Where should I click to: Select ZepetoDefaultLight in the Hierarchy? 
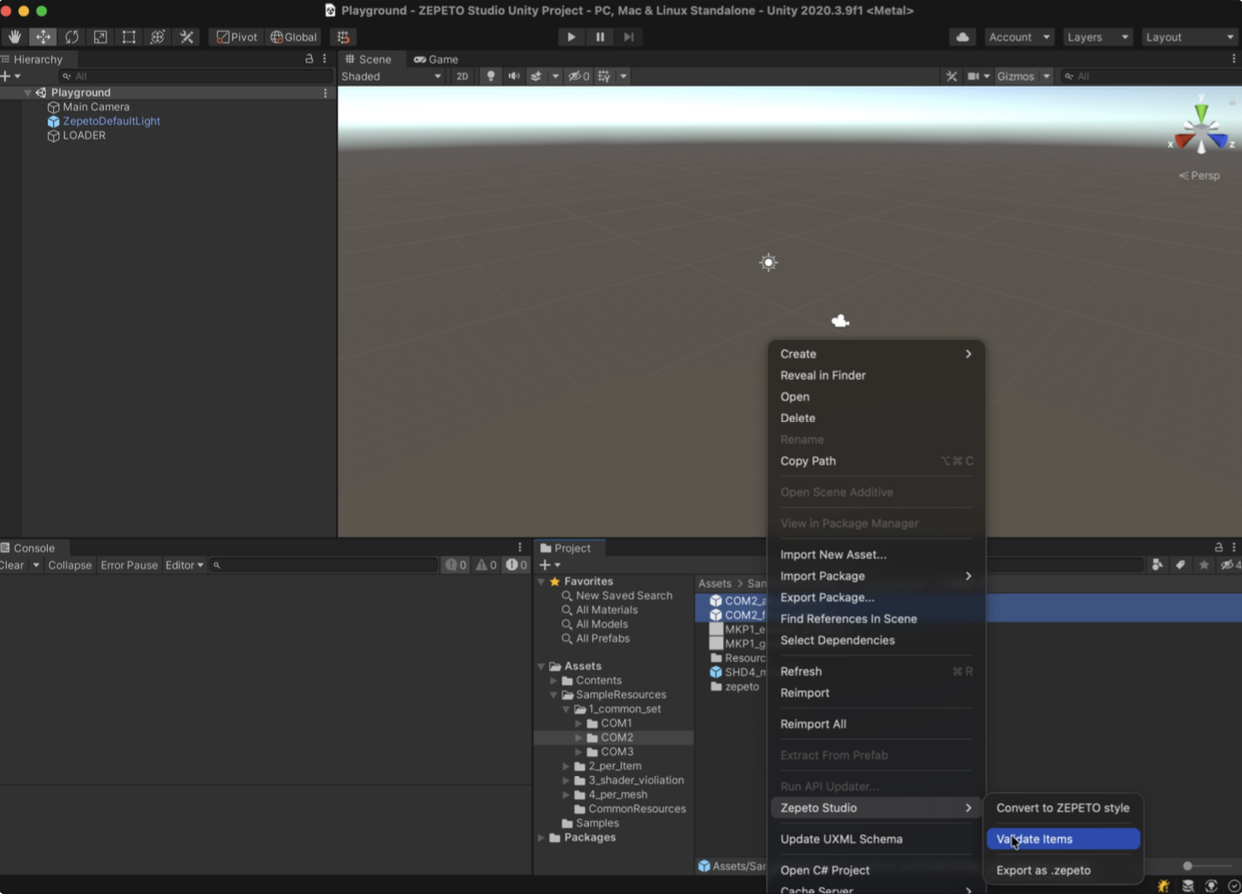(111, 121)
